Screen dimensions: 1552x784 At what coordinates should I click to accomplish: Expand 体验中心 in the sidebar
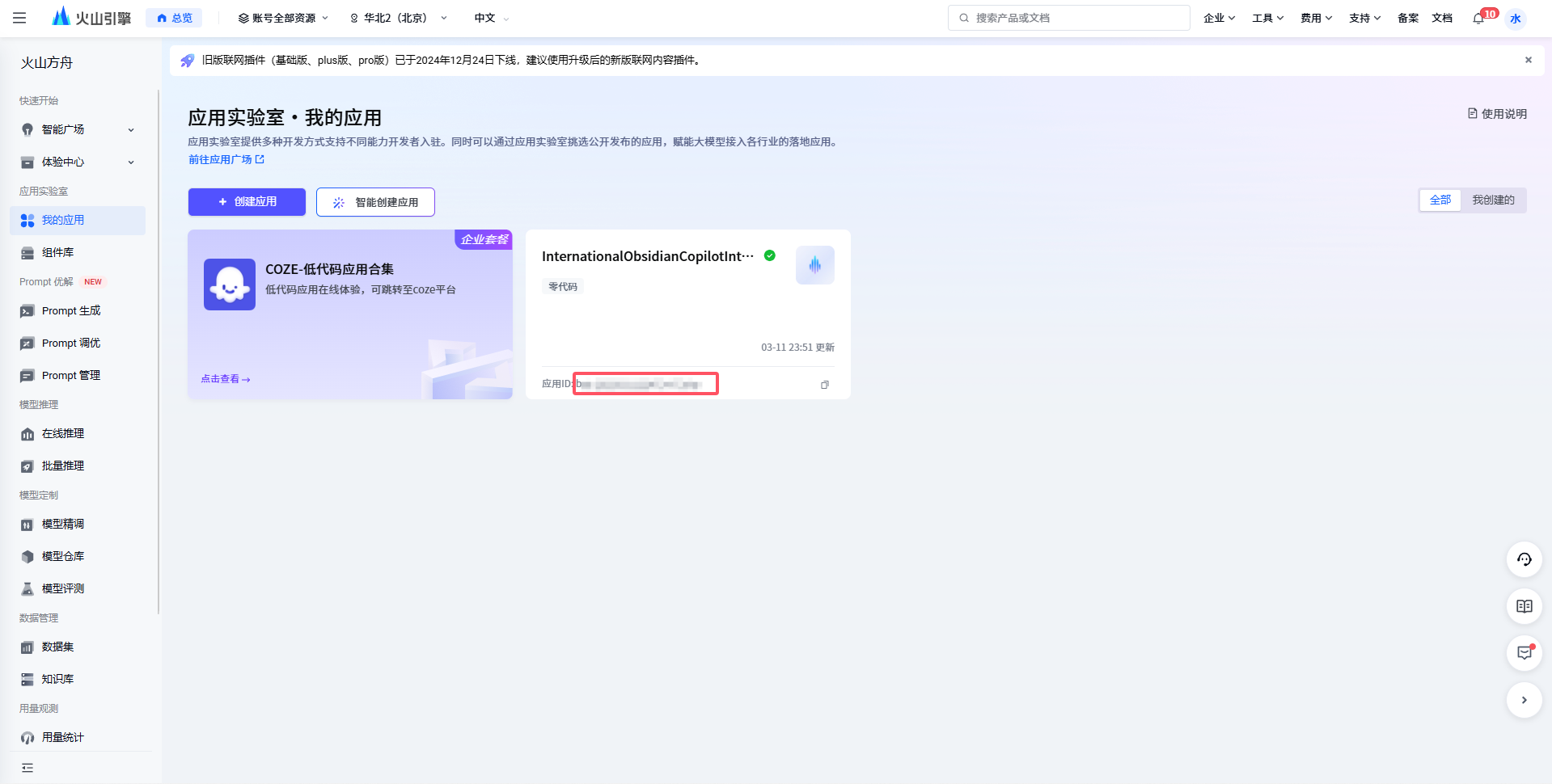coord(78,162)
